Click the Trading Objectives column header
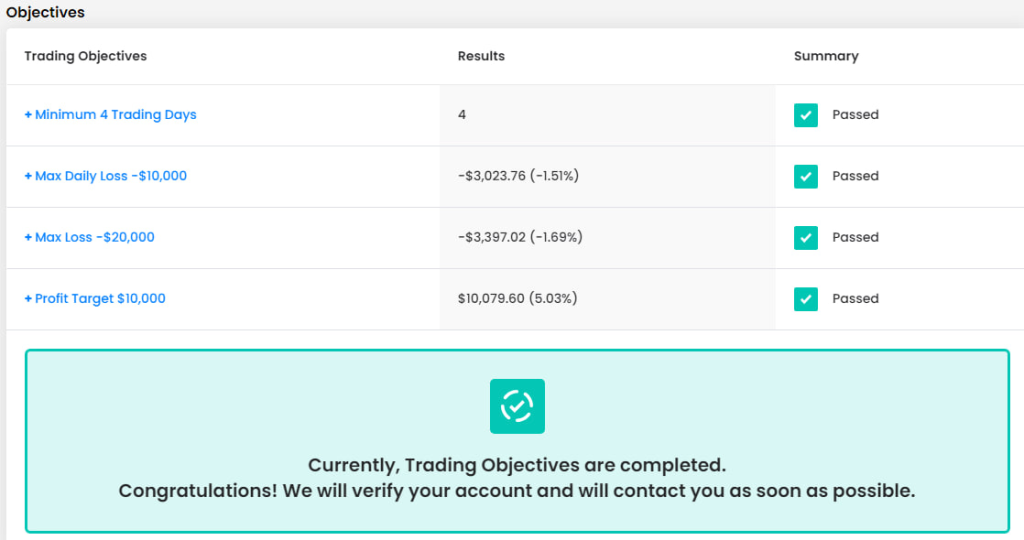This screenshot has height=540, width=1024. coord(85,56)
